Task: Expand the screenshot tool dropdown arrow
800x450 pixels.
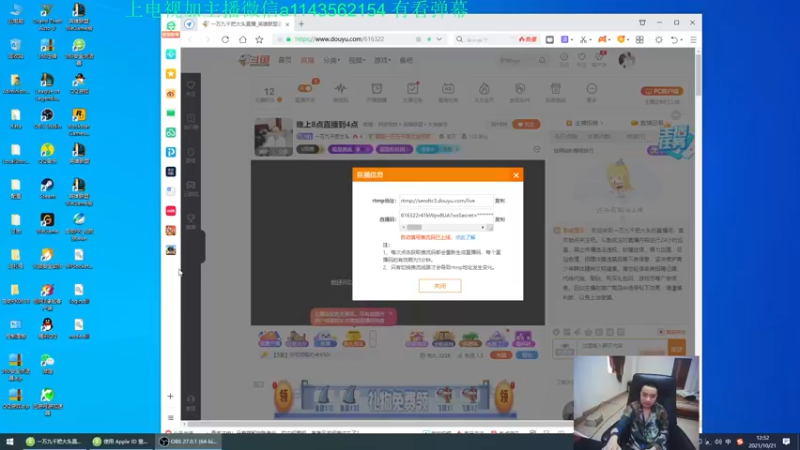Action: (589, 40)
